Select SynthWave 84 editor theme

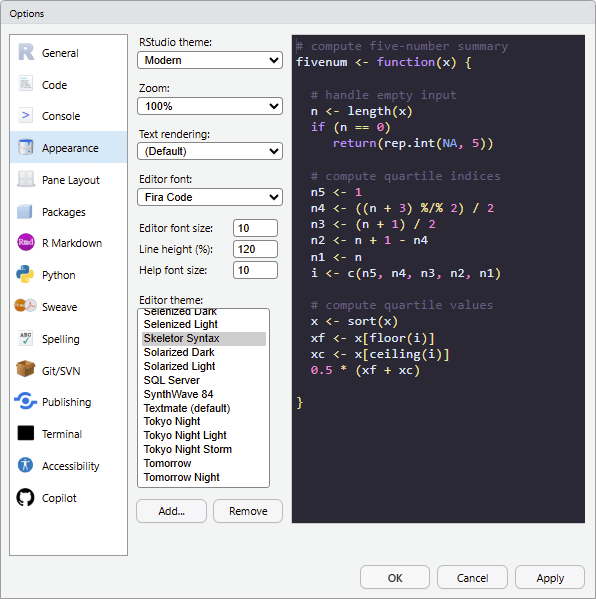click(x=204, y=394)
